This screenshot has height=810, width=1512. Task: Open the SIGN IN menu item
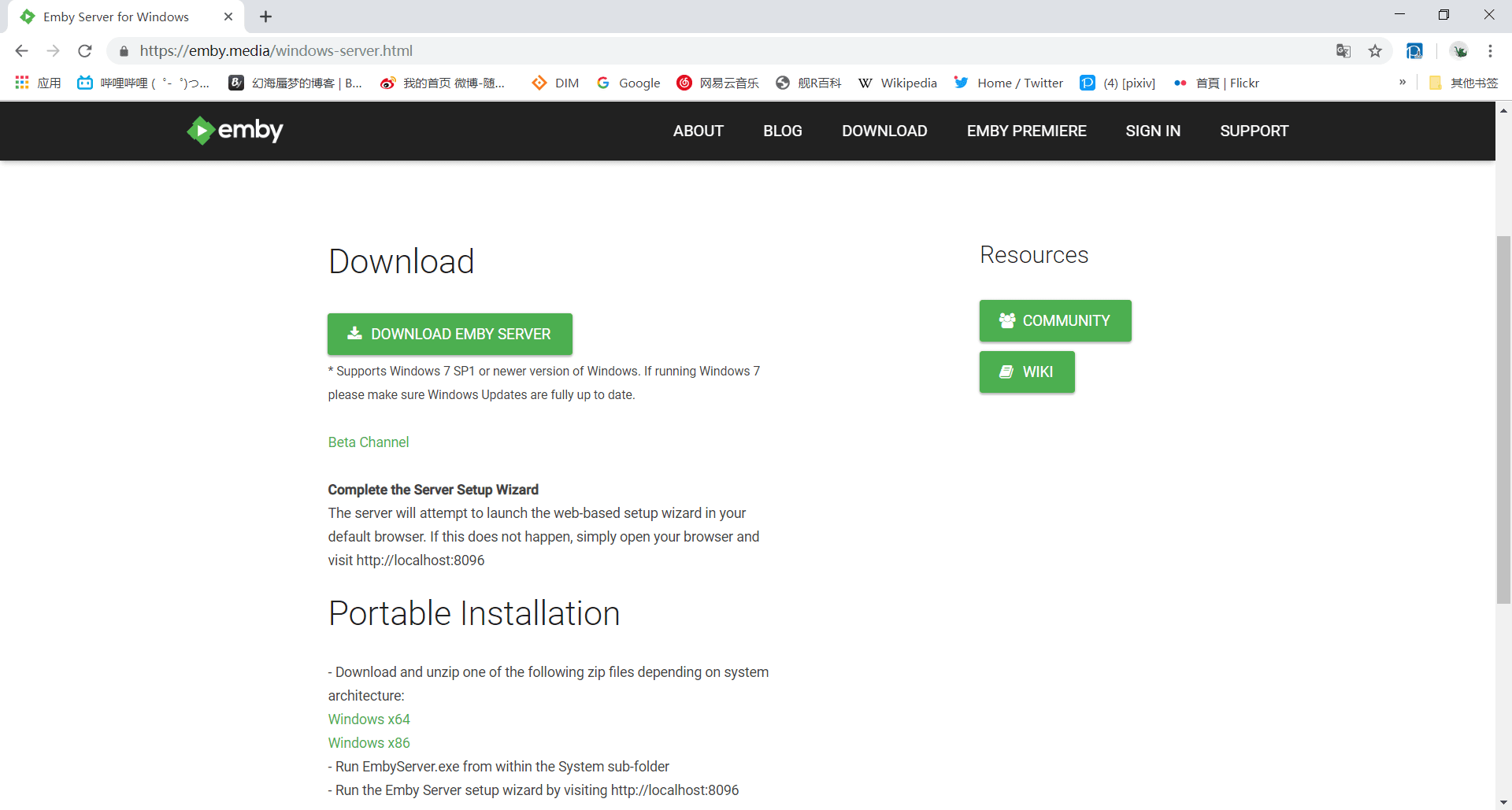pyautogui.click(x=1153, y=131)
